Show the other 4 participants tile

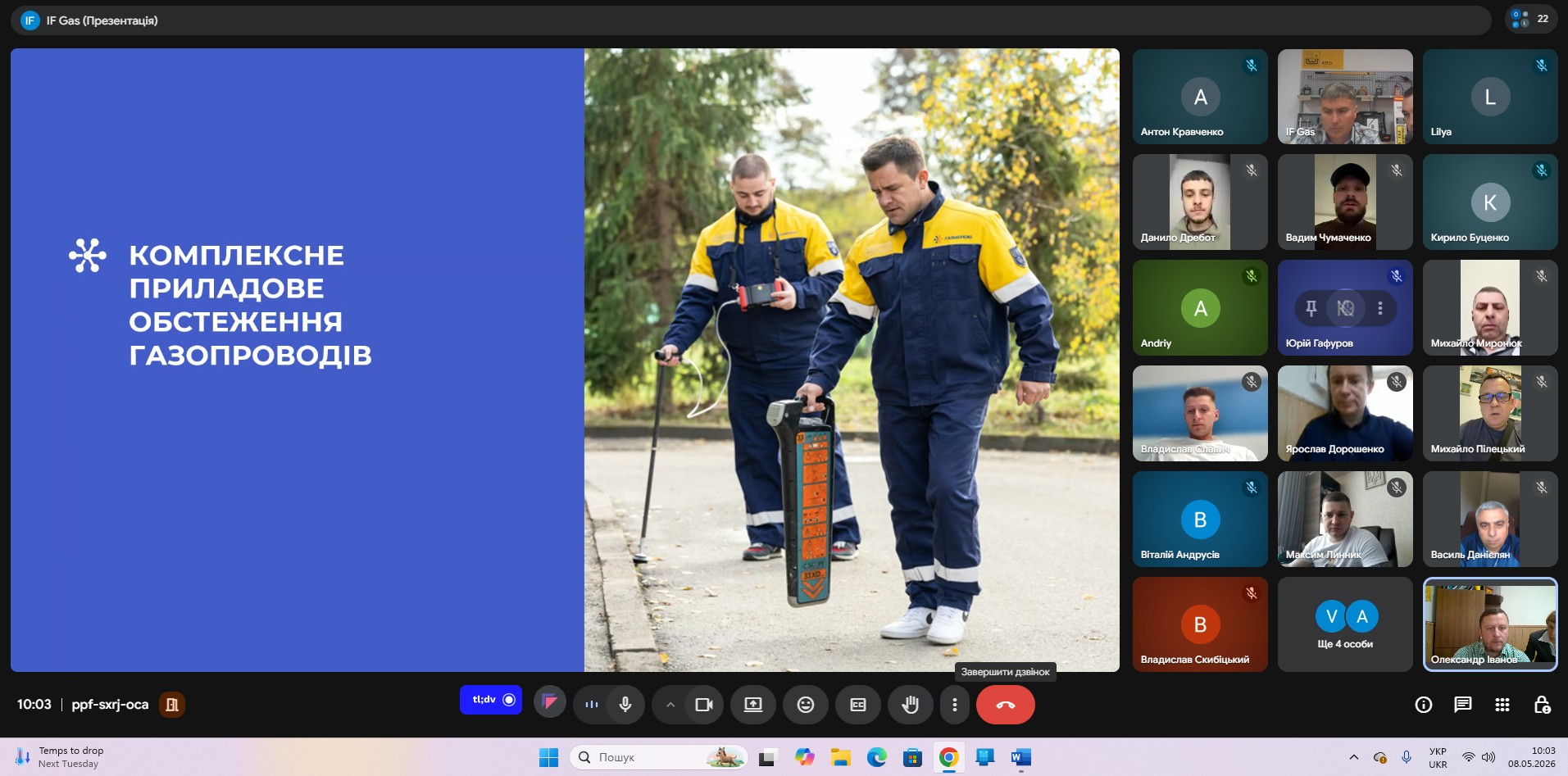[x=1345, y=624]
